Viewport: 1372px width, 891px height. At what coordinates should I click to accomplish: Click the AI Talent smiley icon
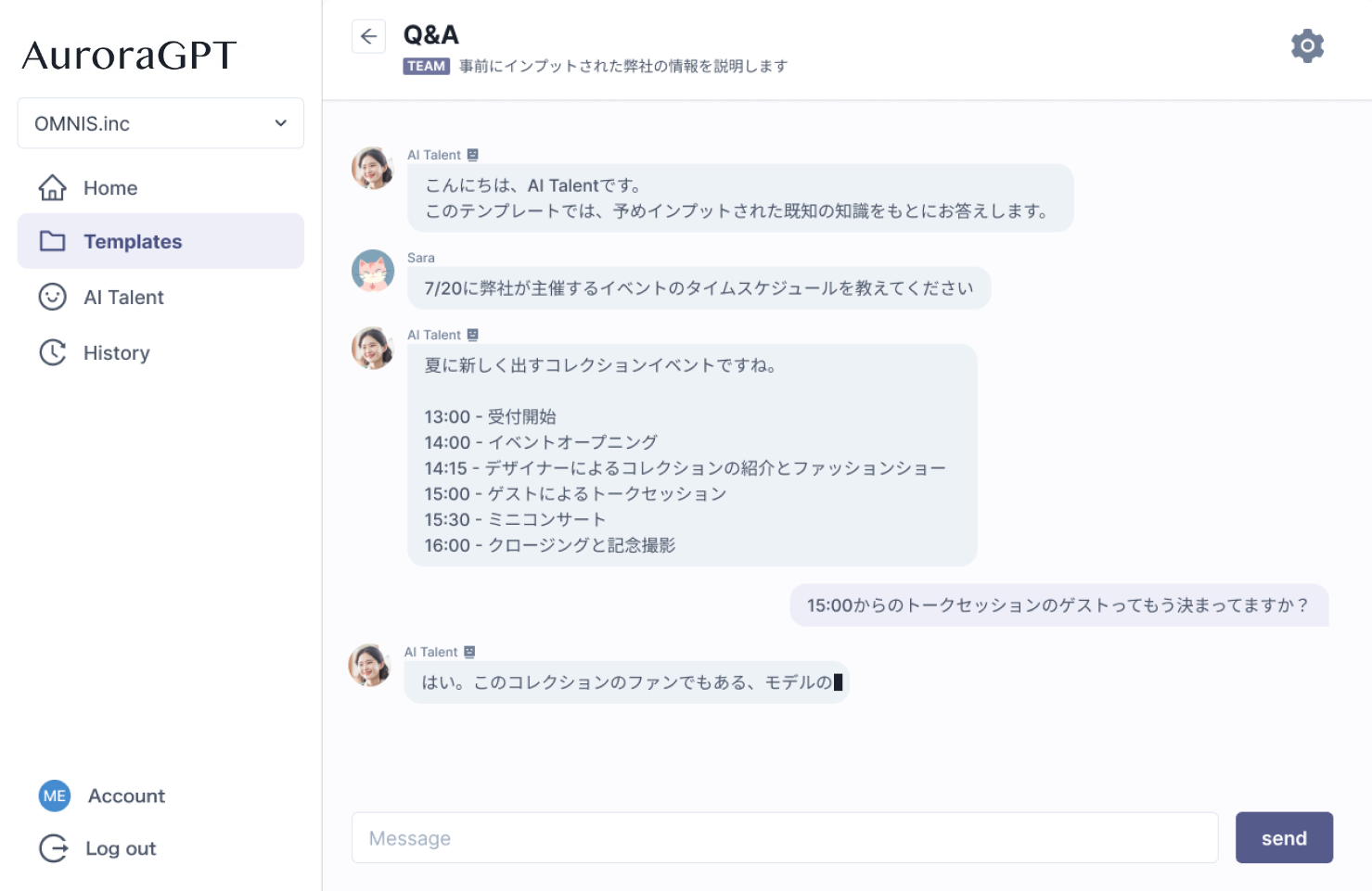53,297
